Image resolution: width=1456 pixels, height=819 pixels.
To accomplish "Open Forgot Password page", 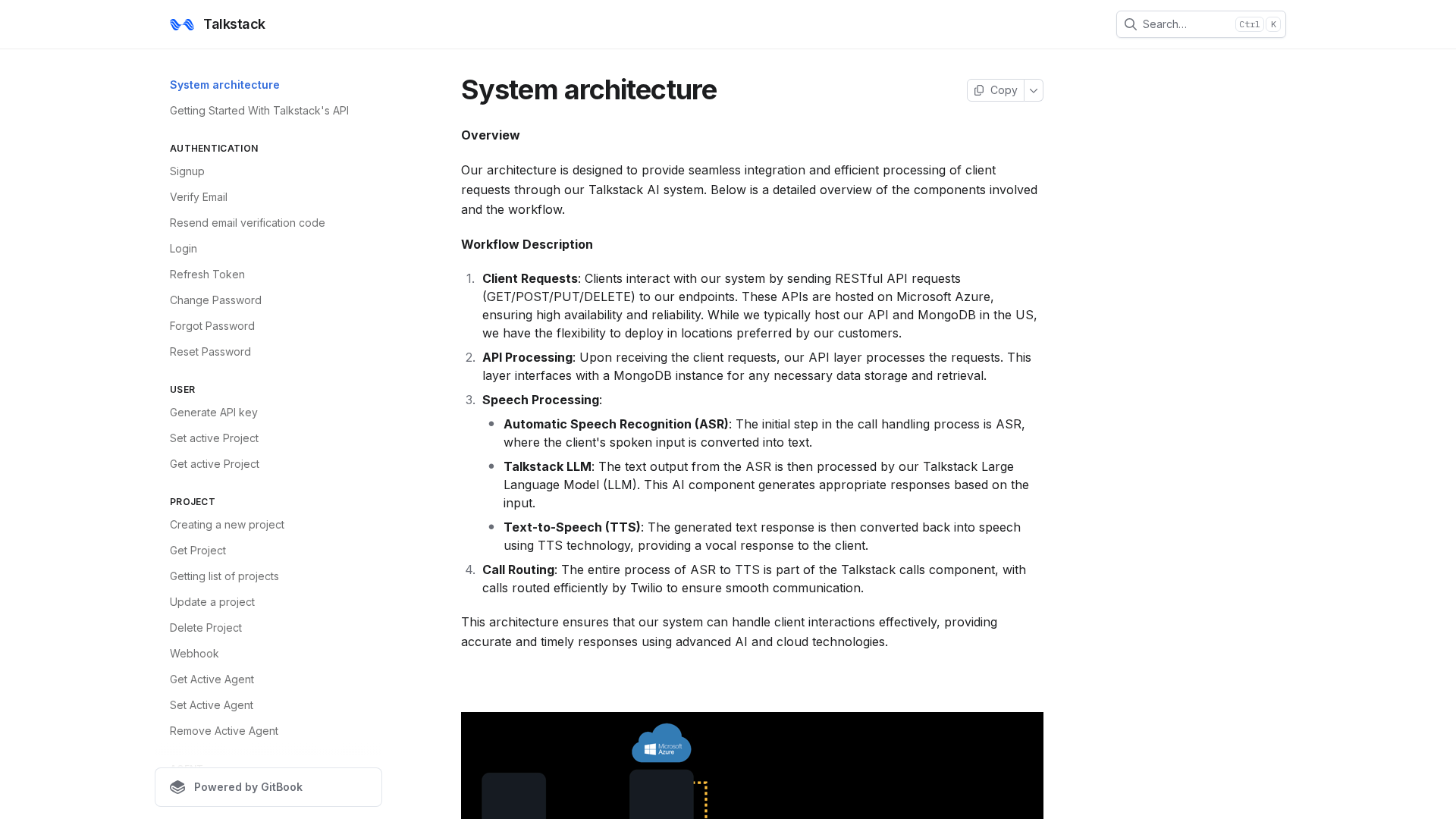I will point(212,326).
